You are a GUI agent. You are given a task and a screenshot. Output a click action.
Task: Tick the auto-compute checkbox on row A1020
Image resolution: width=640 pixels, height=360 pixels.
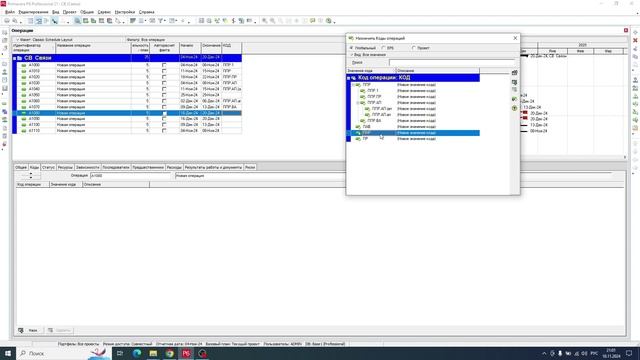coord(164,77)
